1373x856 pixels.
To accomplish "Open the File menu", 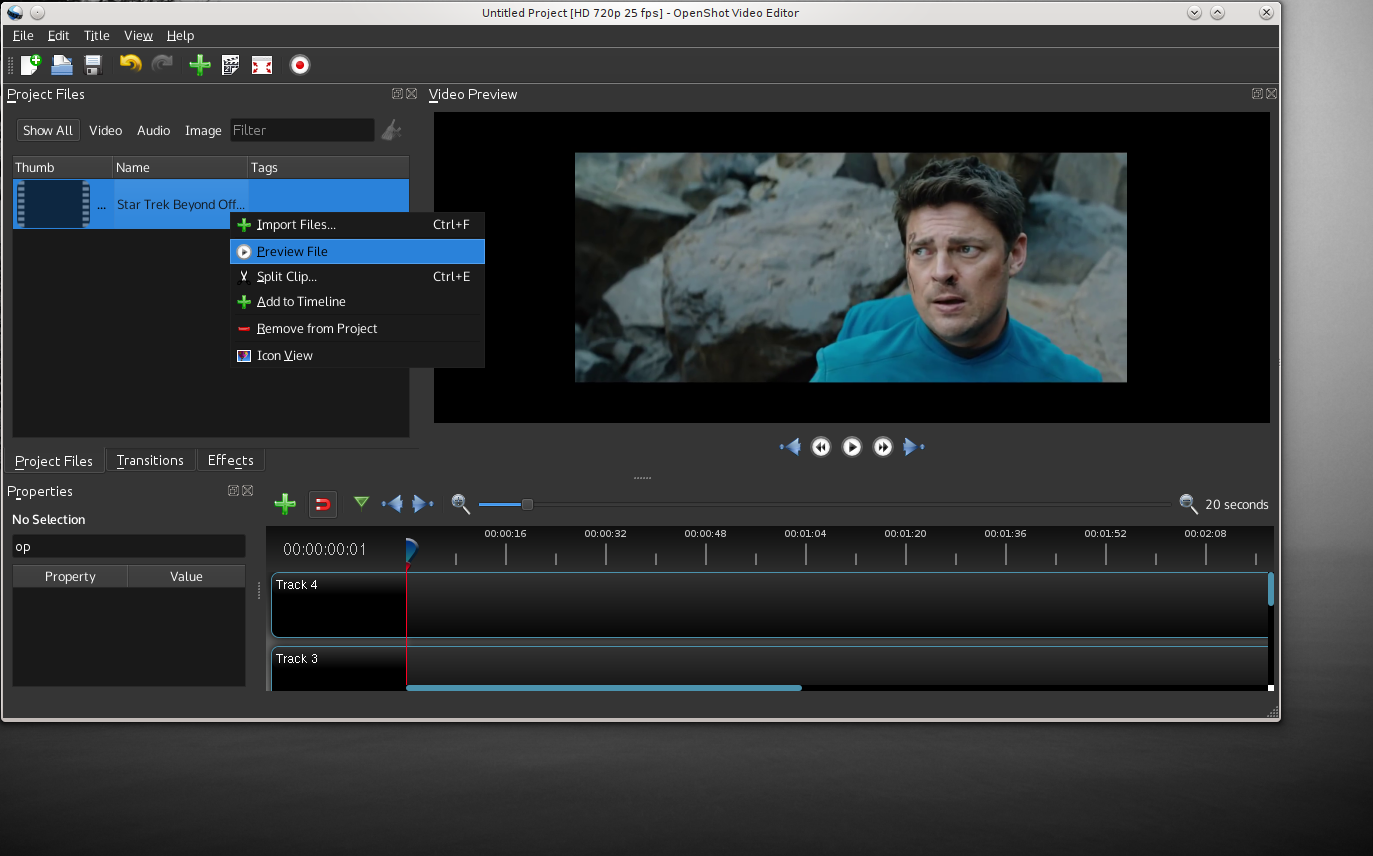I will click(x=23, y=35).
